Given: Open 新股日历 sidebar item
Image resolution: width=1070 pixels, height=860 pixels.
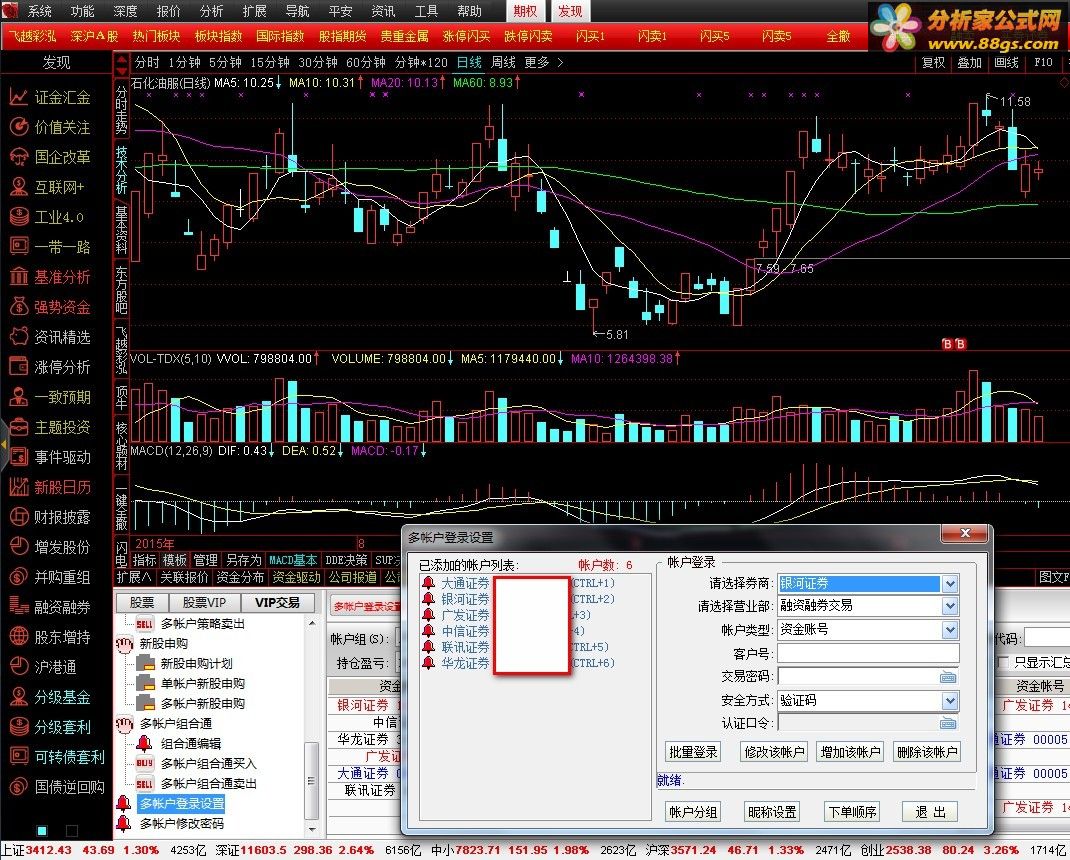Looking at the screenshot, I should coord(50,487).
